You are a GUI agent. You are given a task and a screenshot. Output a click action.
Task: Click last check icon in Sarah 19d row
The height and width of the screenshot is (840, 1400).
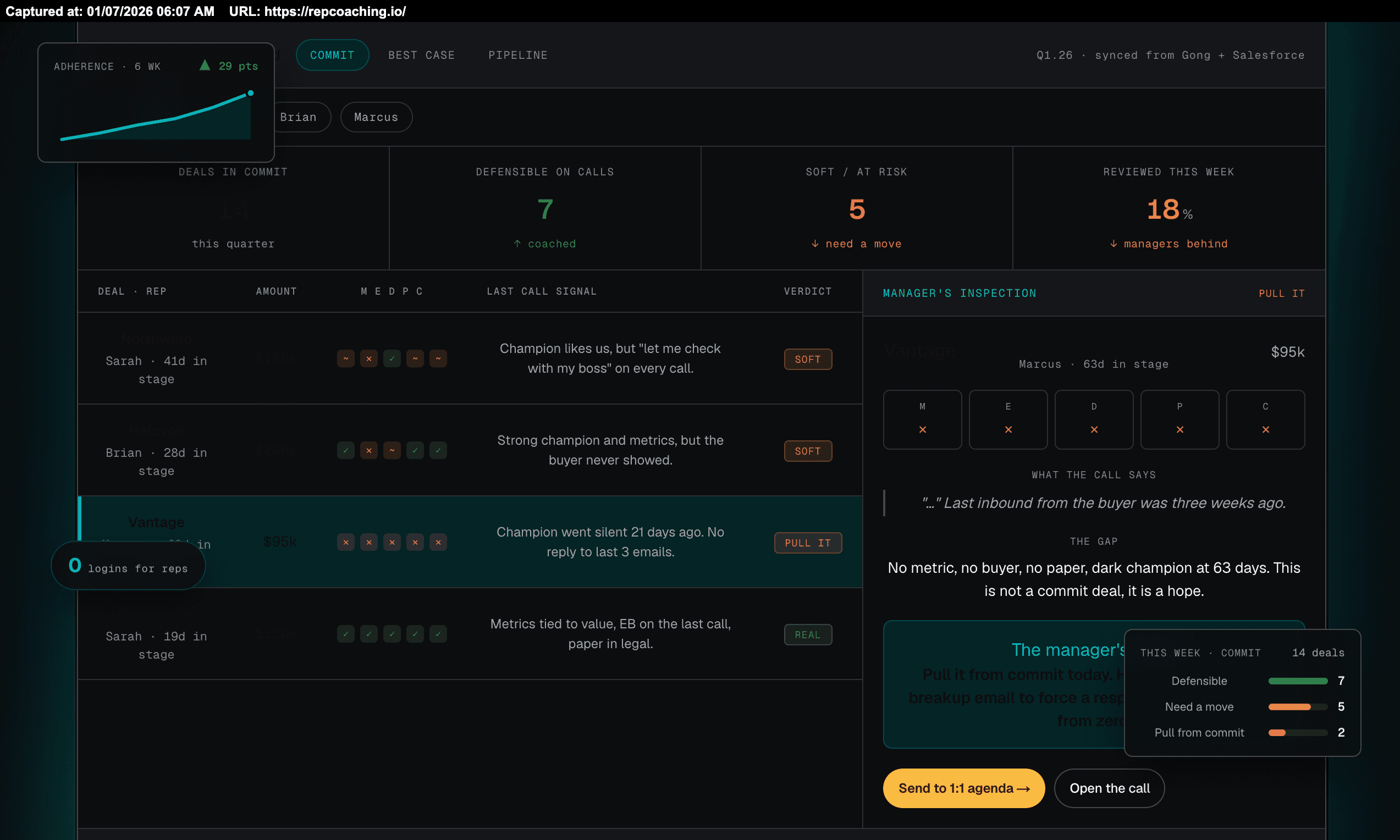click(438, 633)
